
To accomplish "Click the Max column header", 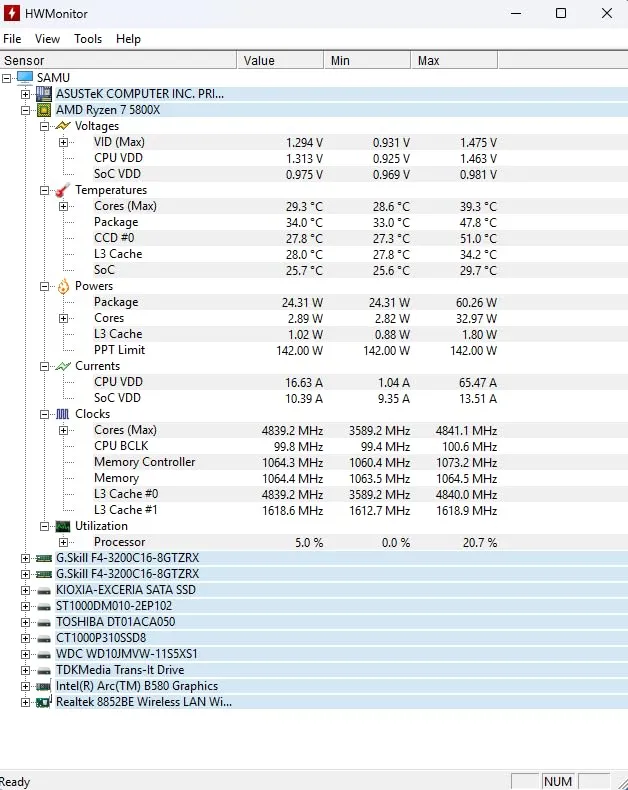I will click(454, 60).
